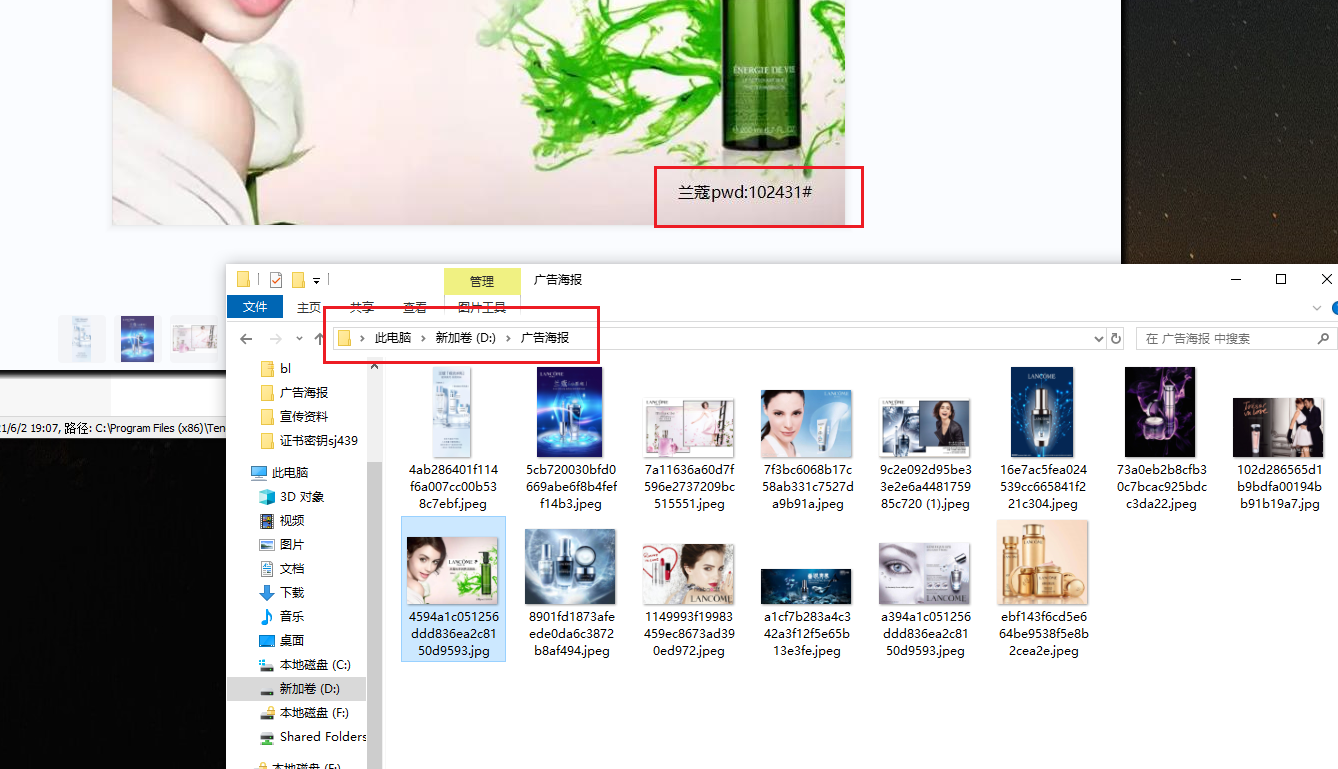Open the 3D 对象 folder
The width and height of the screenshot is (1338, 769).
coord(301,497)
